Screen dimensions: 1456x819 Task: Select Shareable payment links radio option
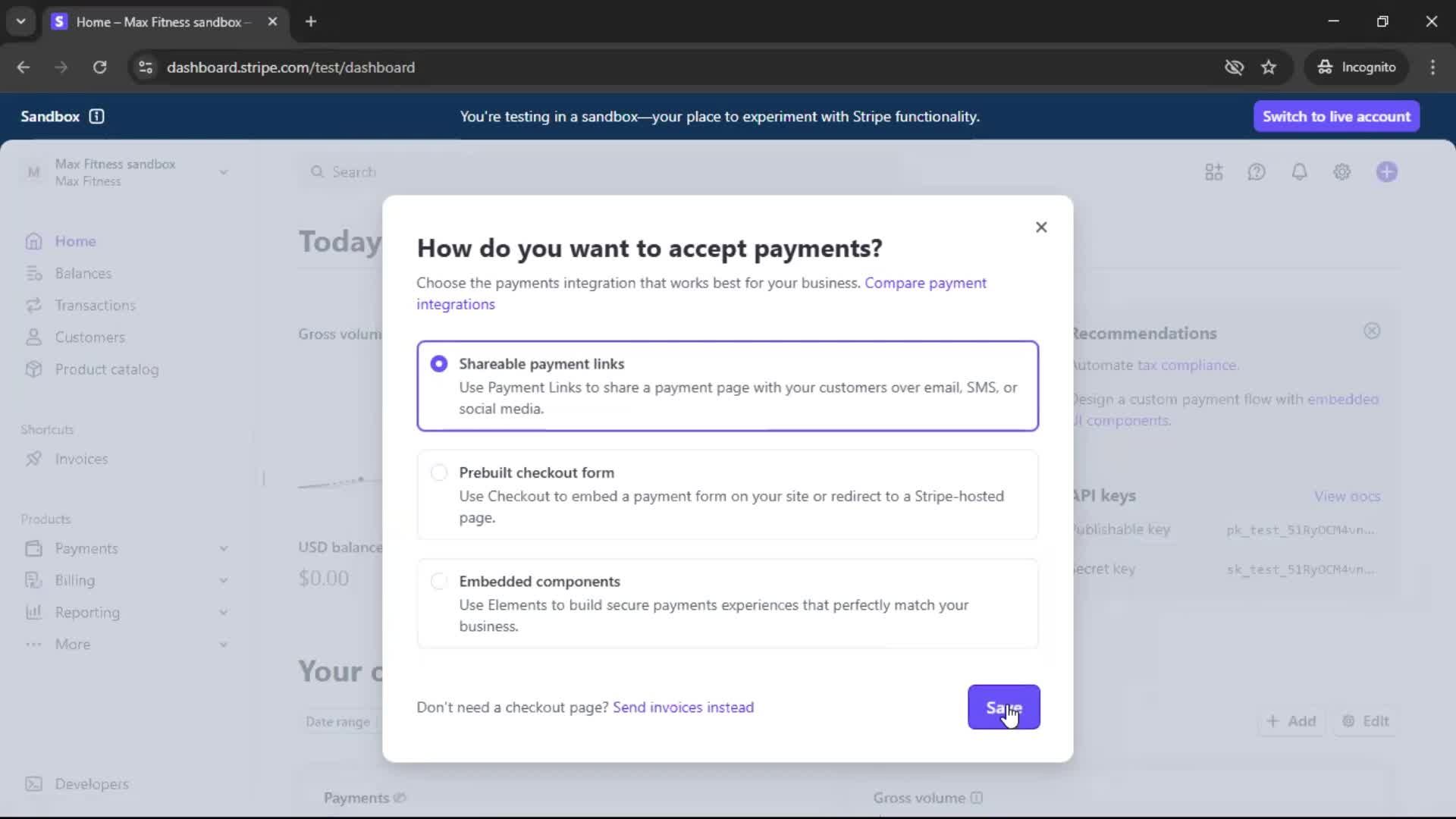(438, 364)
